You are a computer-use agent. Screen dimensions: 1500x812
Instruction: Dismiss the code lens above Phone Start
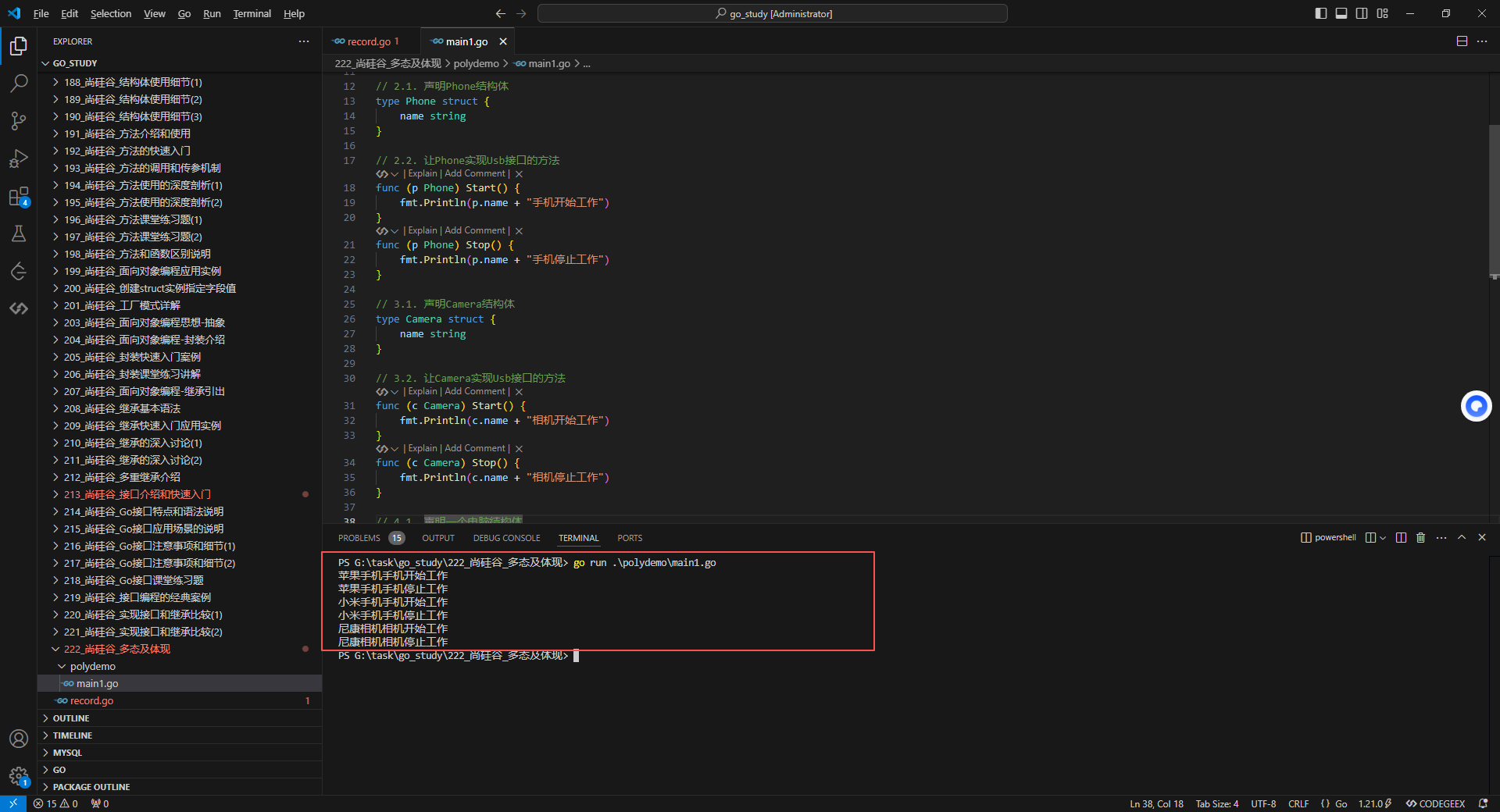(x=519, y=174)
